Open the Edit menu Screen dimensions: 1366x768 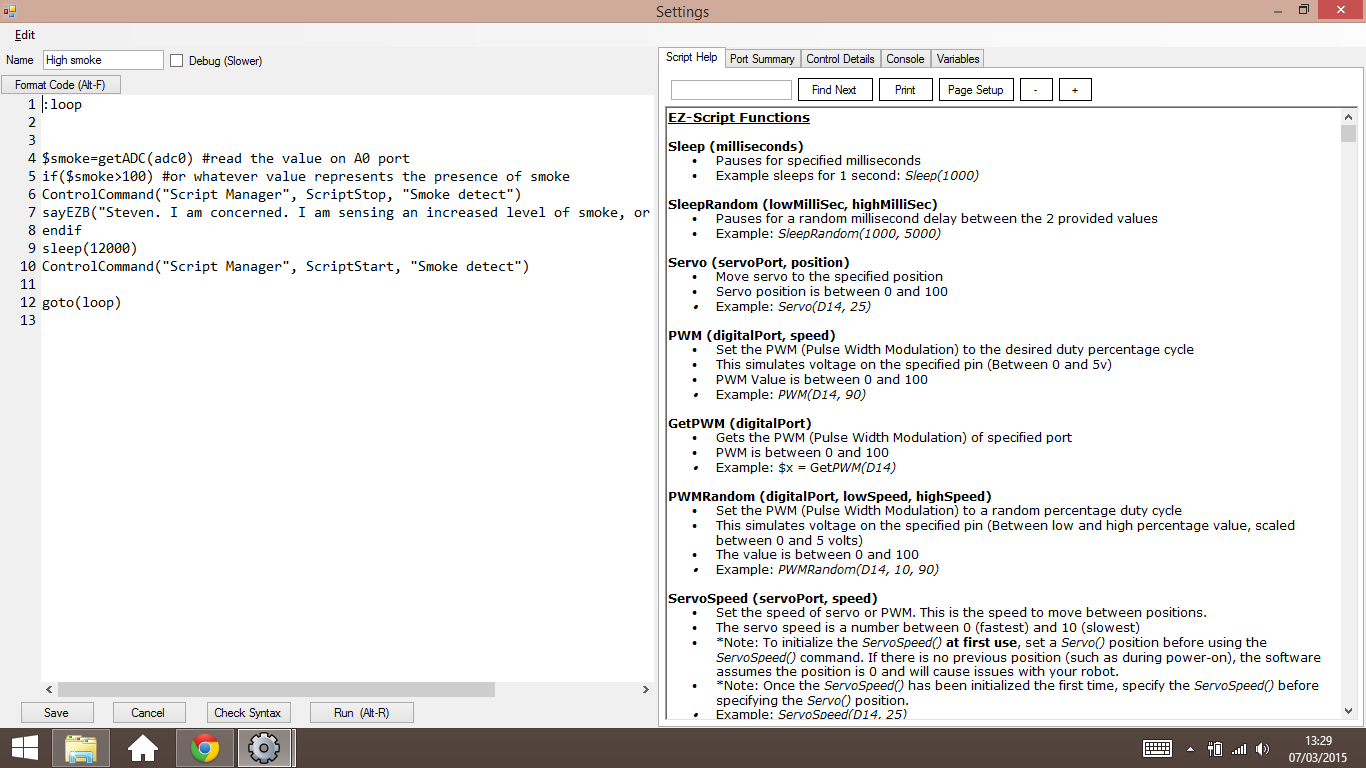tap(24, 35)
